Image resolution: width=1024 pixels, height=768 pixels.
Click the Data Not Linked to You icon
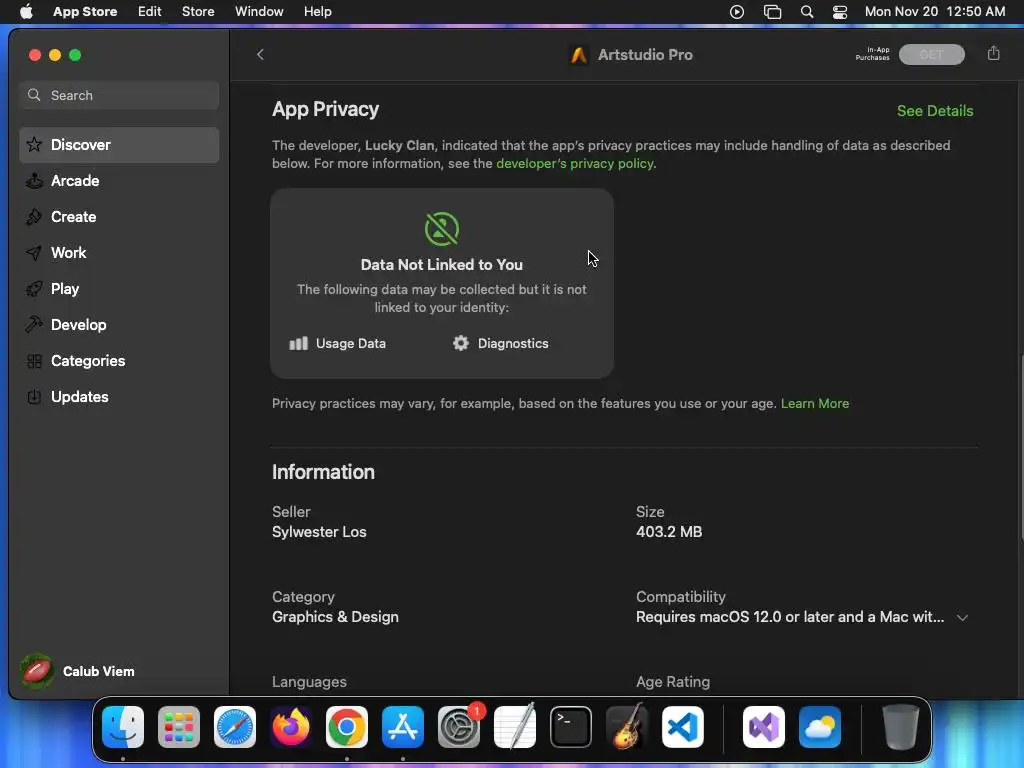point(441,229)
